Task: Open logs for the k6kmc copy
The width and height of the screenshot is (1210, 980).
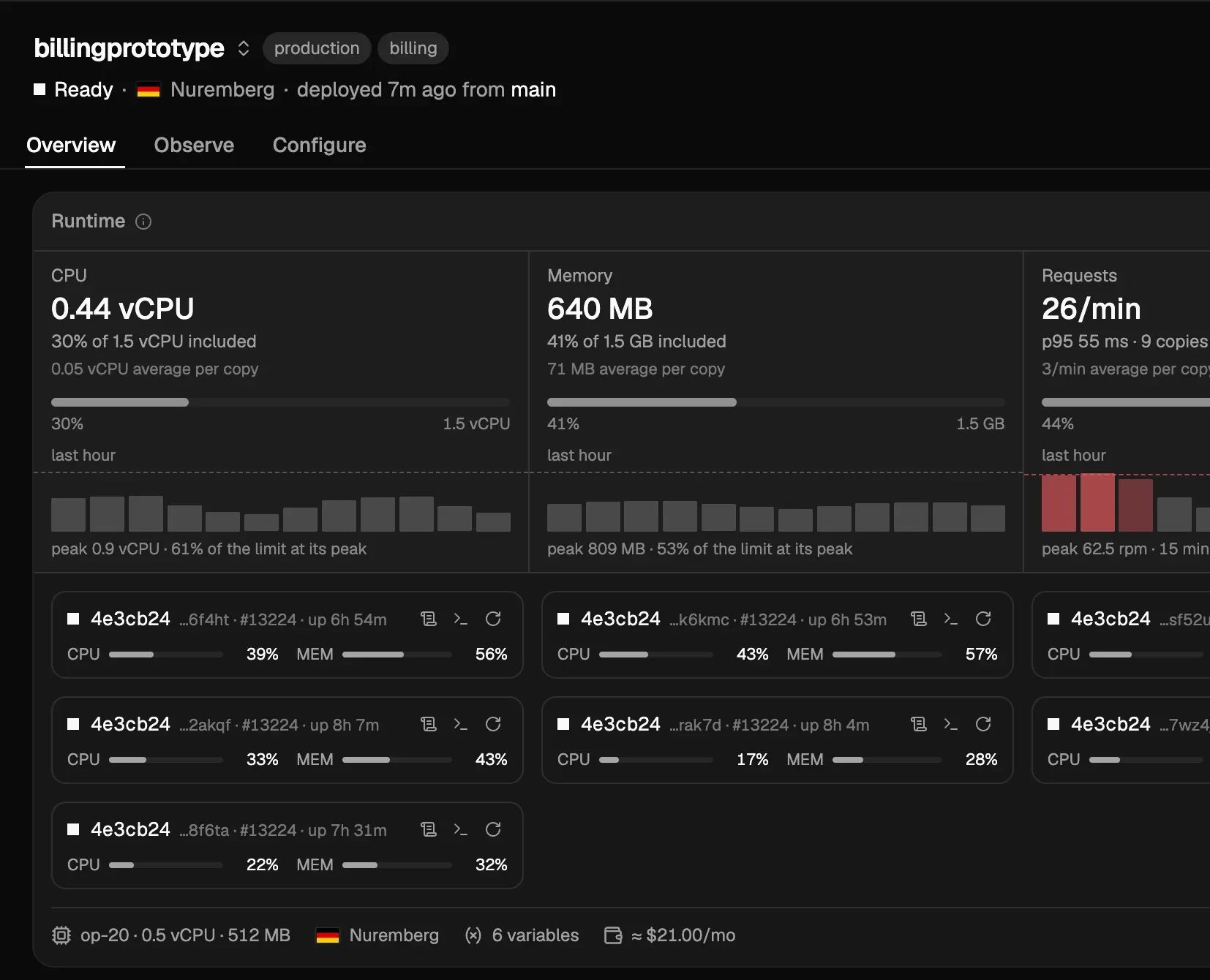Action: tap(919, 619)
